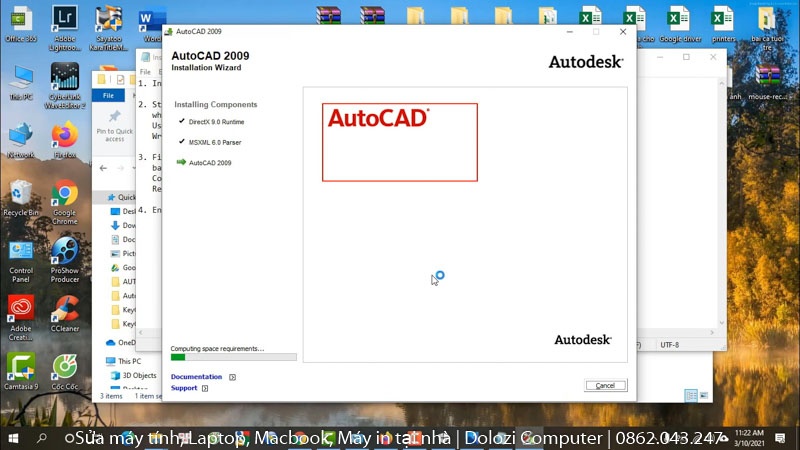Click the arrow icon beside Documentation
Viewport: 800px width, 450px height.
point(232,377)
